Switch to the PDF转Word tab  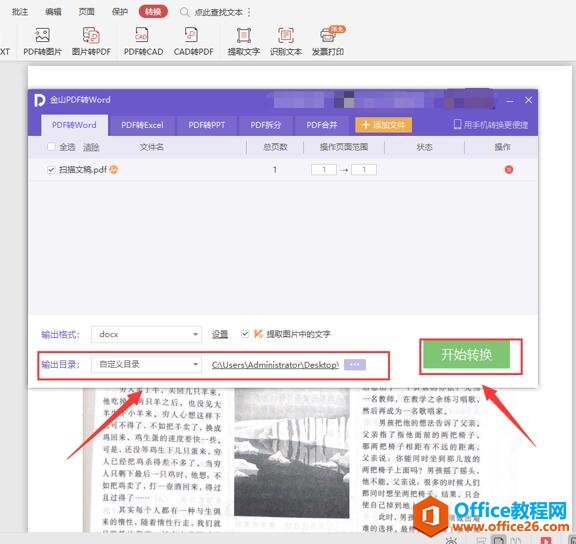74,125
